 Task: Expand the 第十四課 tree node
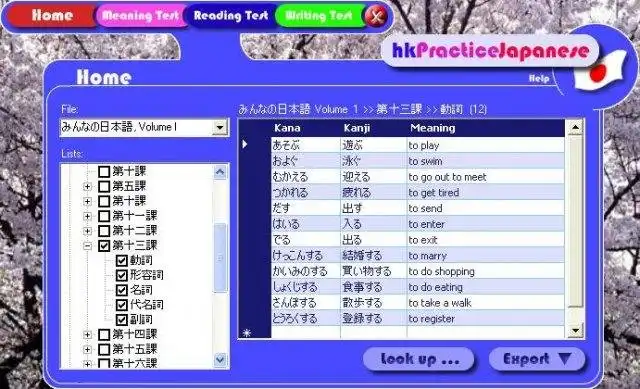click(87, 335)
